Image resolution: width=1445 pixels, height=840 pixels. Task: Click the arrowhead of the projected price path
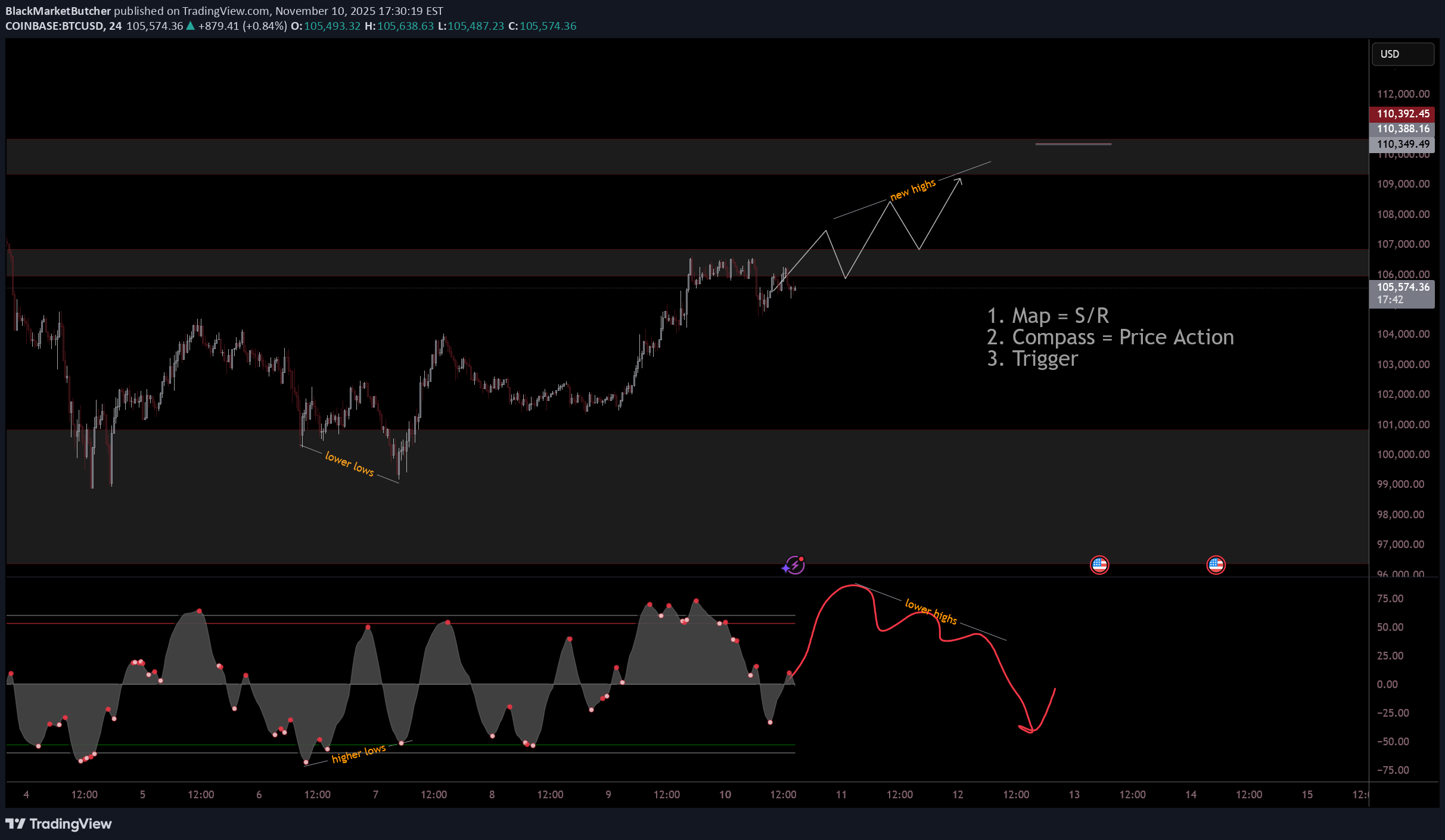point(959,181)
